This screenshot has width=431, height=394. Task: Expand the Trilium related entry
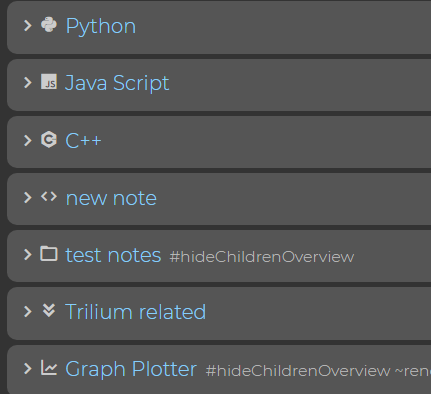(28, 312)
